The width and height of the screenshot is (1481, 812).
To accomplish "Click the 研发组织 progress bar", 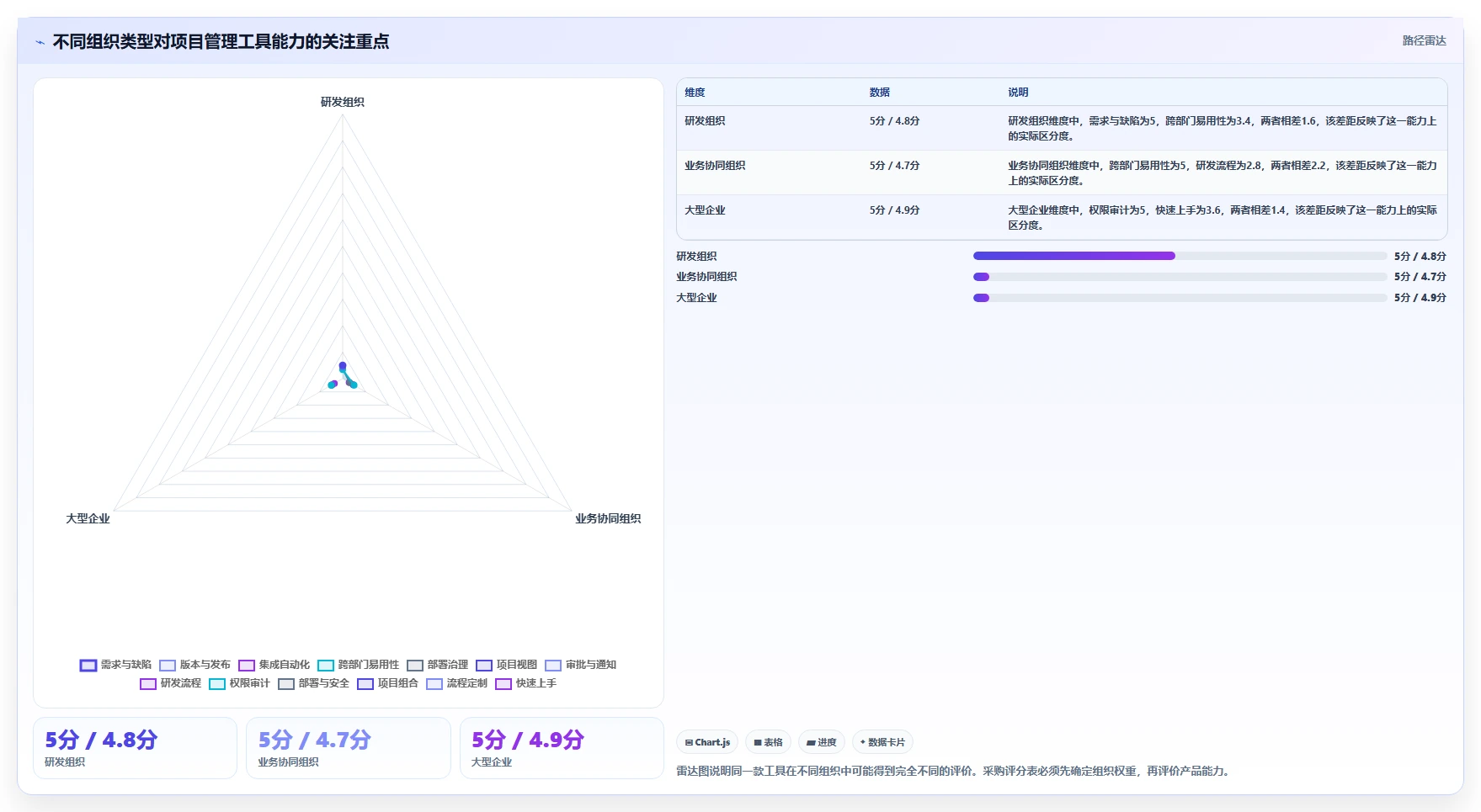I will 1180,256.
